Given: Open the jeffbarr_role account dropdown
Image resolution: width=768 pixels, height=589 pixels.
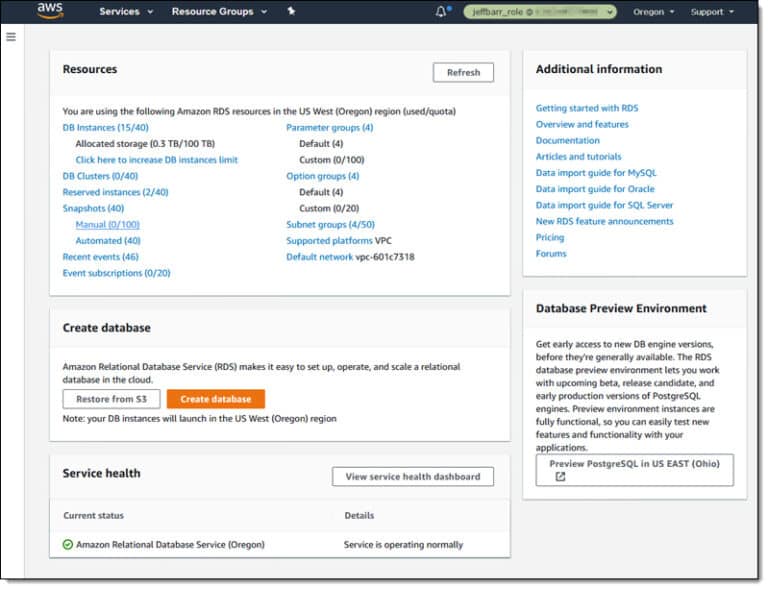Looking at the screenshot, I should [x=540, y=11].
